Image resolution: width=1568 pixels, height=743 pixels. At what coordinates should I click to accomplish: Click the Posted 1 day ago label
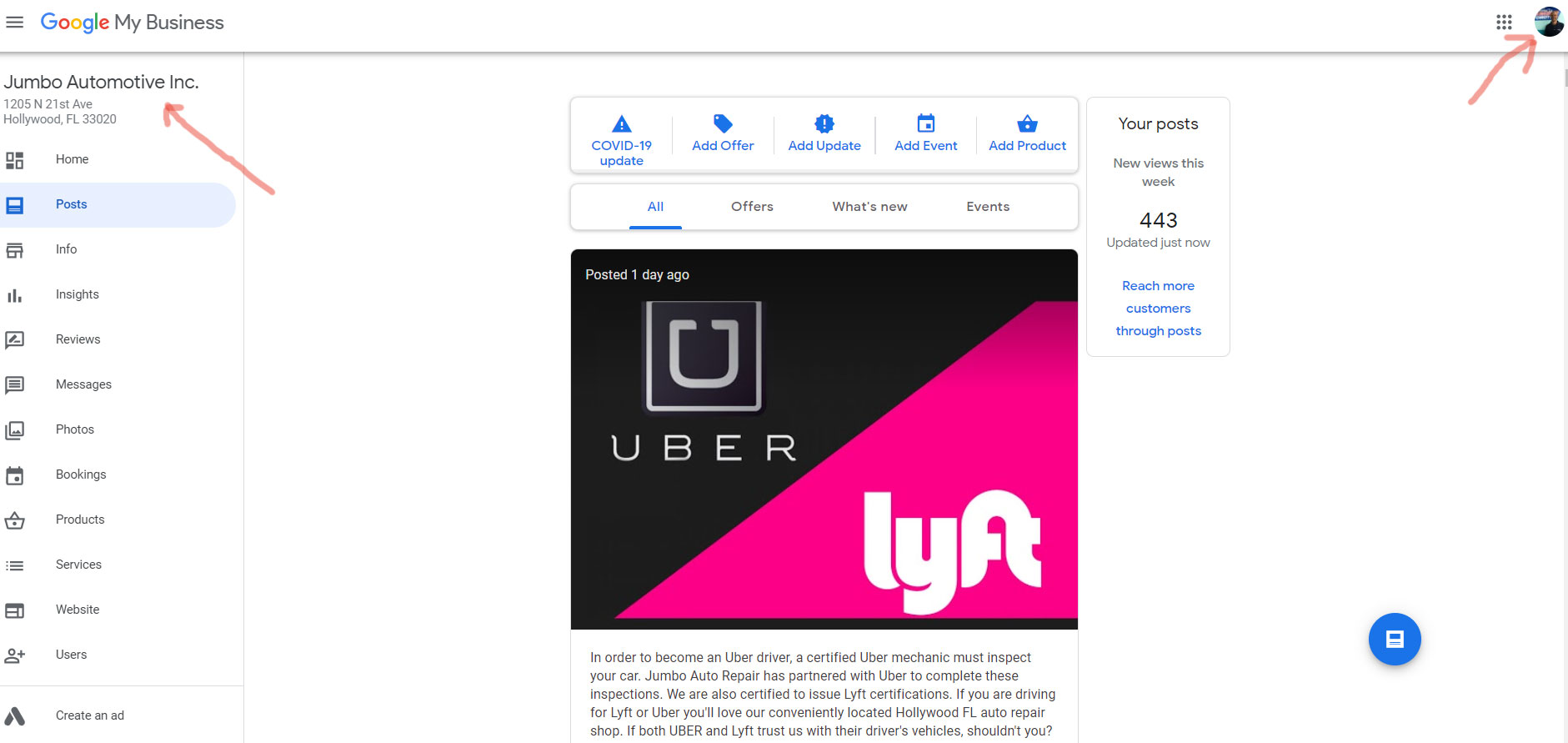coord(637,275)
